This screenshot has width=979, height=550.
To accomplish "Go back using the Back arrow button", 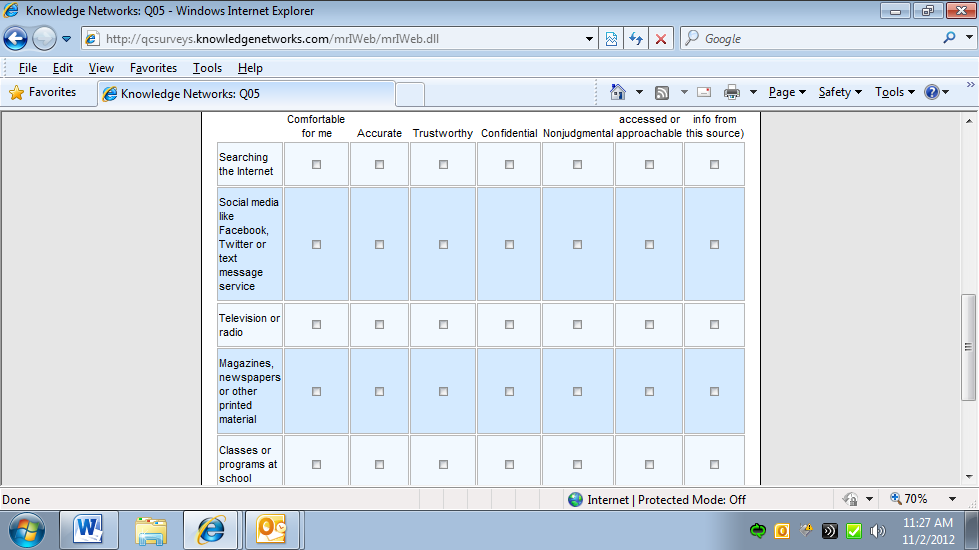I will (15, 39).
